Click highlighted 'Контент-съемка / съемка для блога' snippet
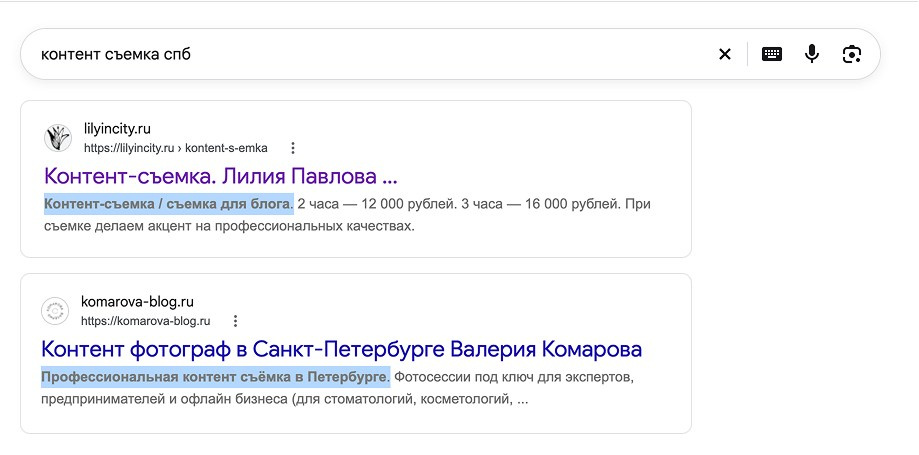This screenshot has height=455, width=919. click(168, 204)
